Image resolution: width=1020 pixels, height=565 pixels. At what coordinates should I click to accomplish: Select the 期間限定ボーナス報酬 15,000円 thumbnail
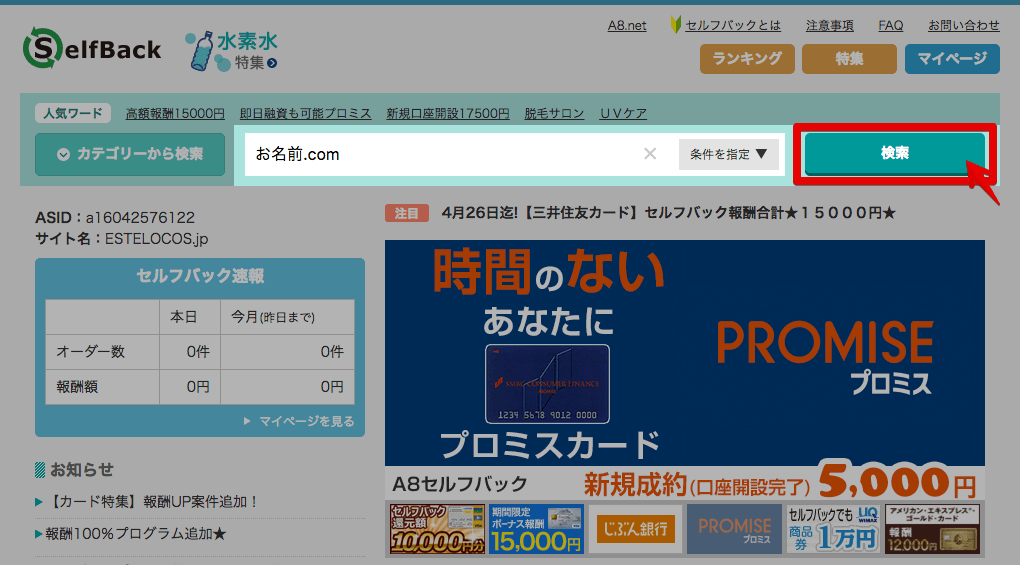click(537, 529)
